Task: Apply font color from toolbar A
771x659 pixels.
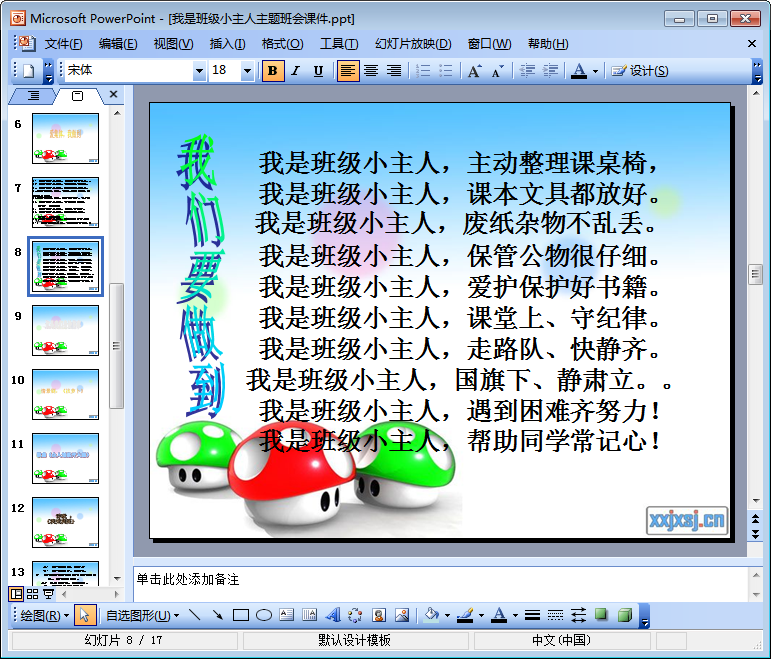Action: coord(579,71)
